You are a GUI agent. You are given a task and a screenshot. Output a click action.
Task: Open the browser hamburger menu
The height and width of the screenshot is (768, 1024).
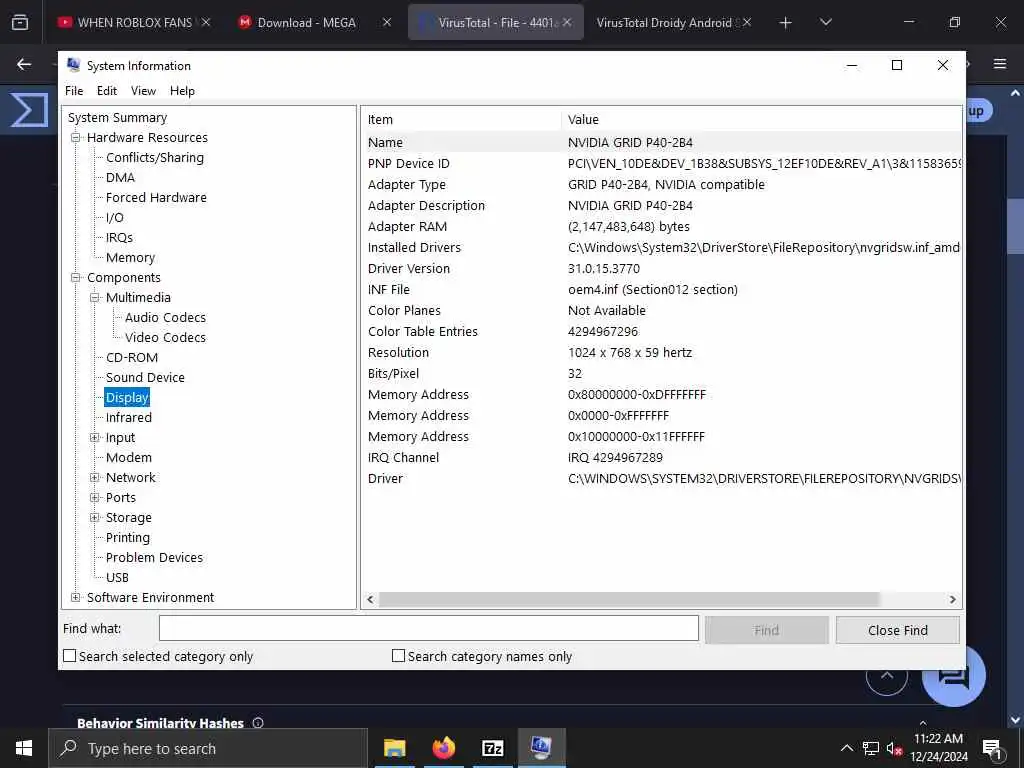(999, 64)
